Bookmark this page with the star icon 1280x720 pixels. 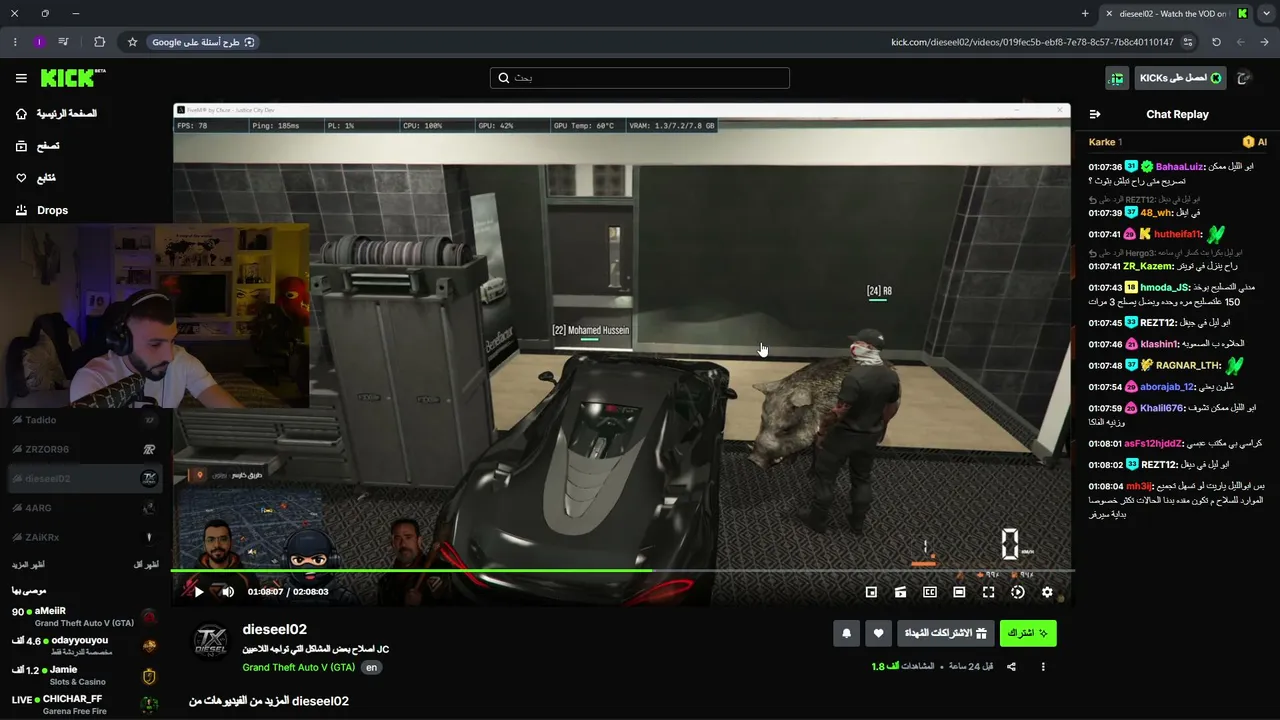pos(132,42)
